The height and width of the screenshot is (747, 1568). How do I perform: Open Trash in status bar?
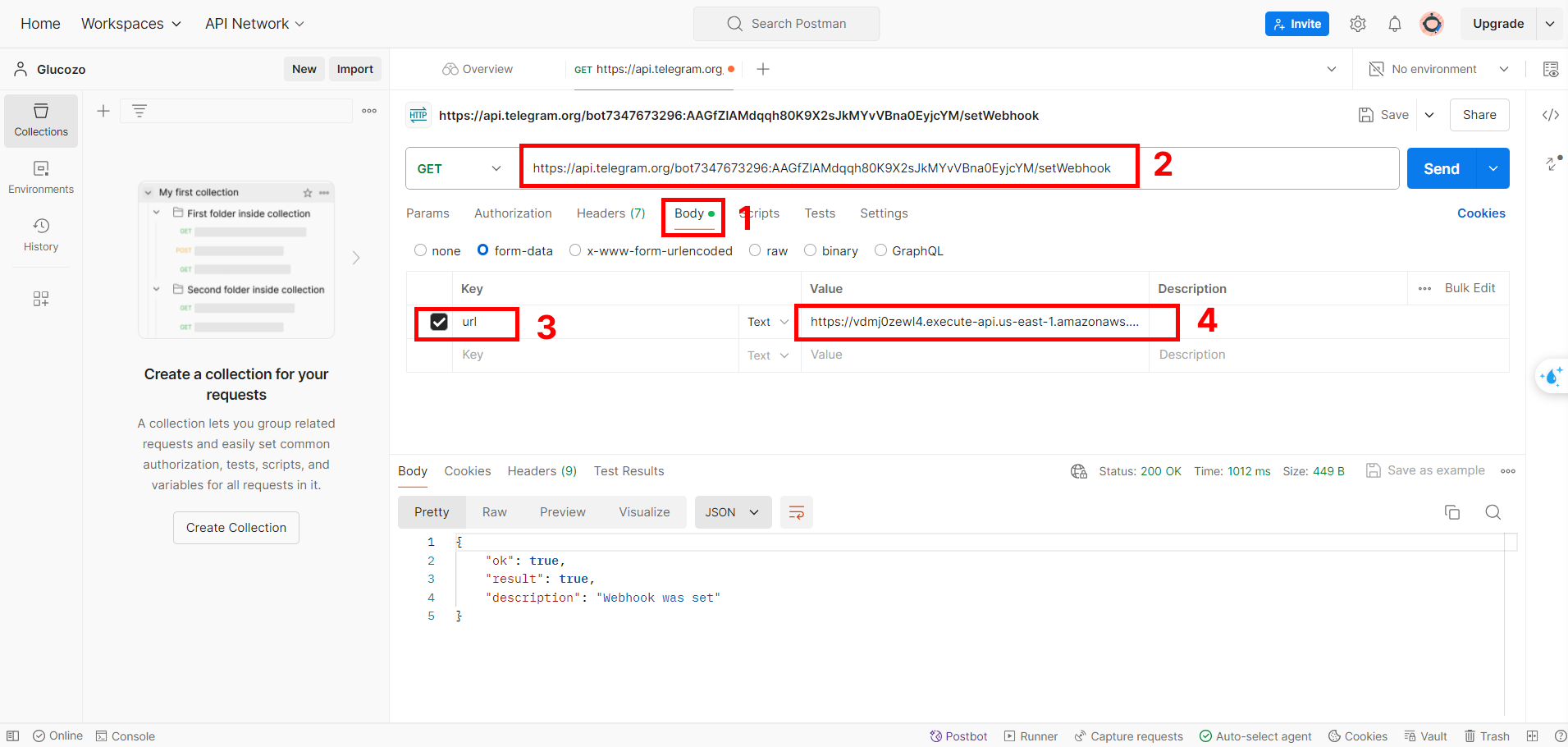pos(1487,736)
